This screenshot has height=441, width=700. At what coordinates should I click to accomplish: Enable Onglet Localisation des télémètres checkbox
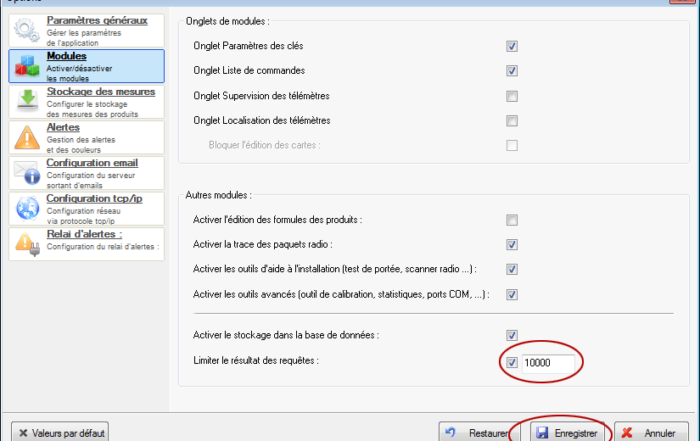pyautogui.click(x=512, y=121)
